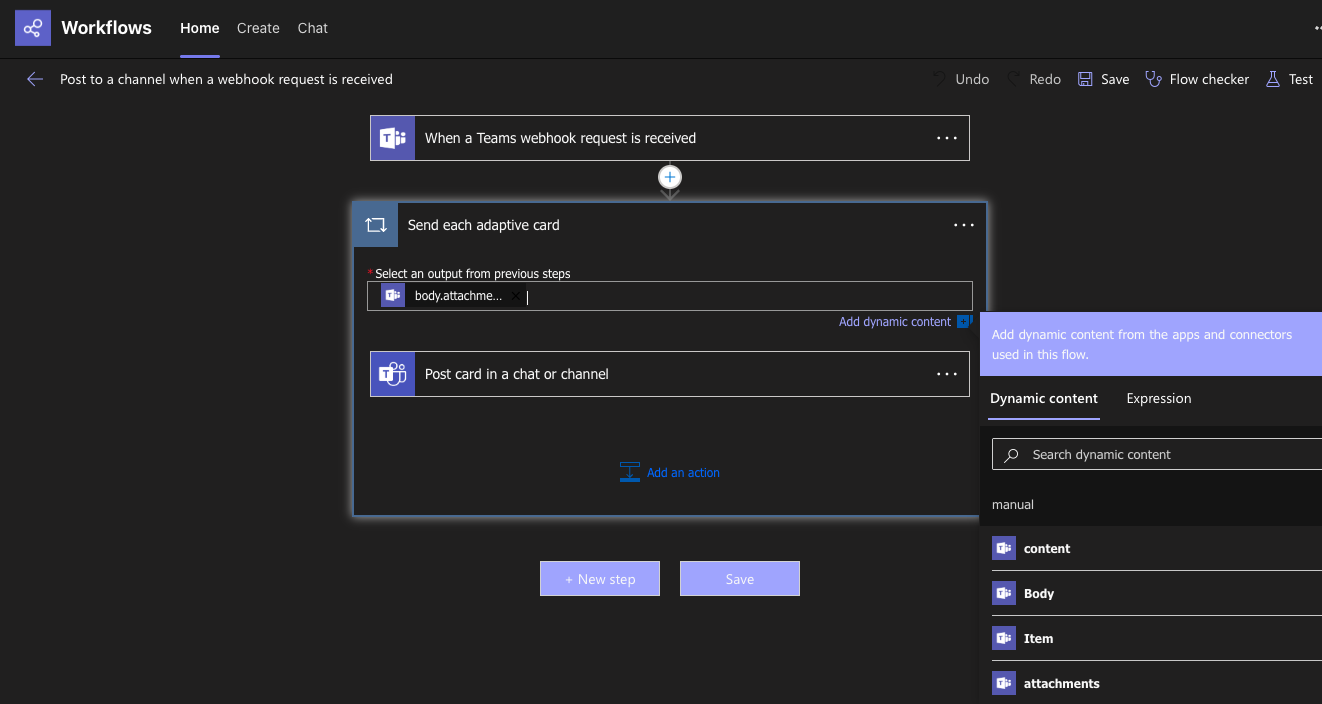Viewport: 1322px width, 704px height.
Task: Click the Teams icon on the Post card action
Action: point(393,374)
